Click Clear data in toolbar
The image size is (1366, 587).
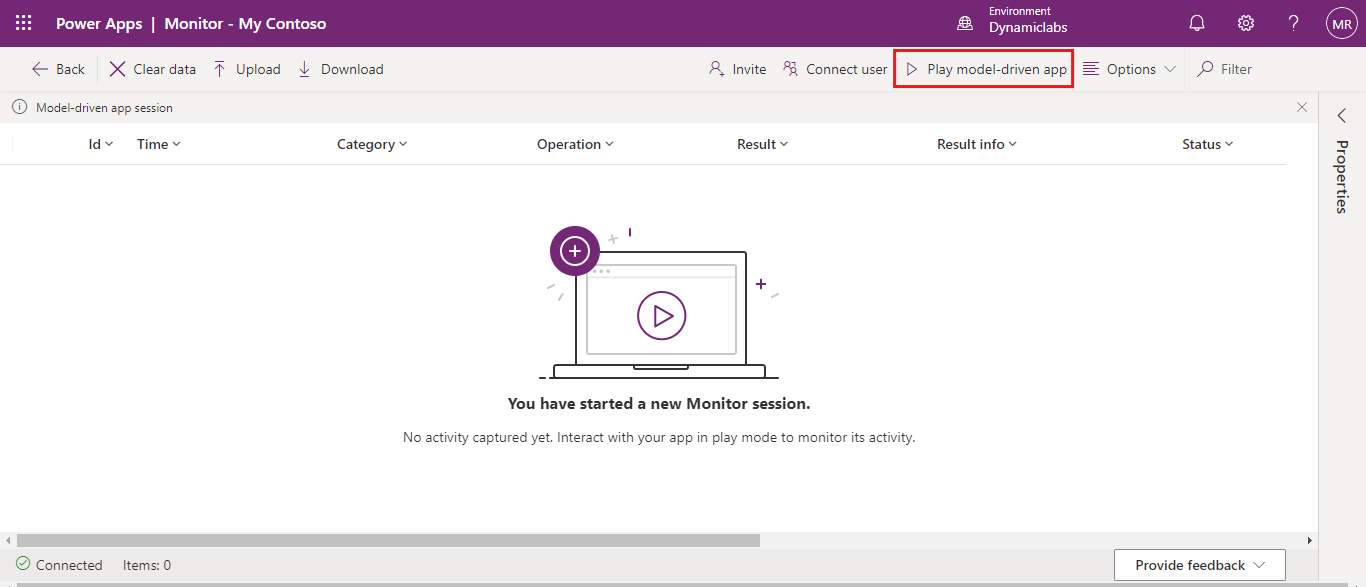(x=153, y=69)
